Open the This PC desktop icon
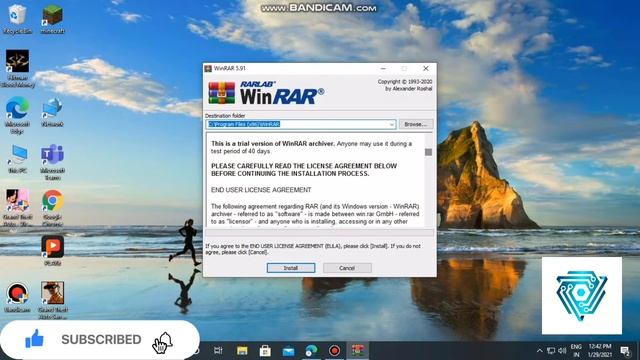This screenshot has height=360, width=640. click(x=18, y=159)
